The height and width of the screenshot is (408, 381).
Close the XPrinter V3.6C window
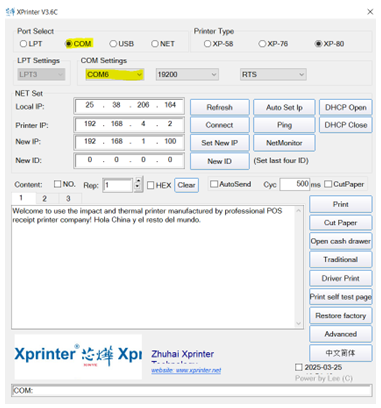pos(370,12)
